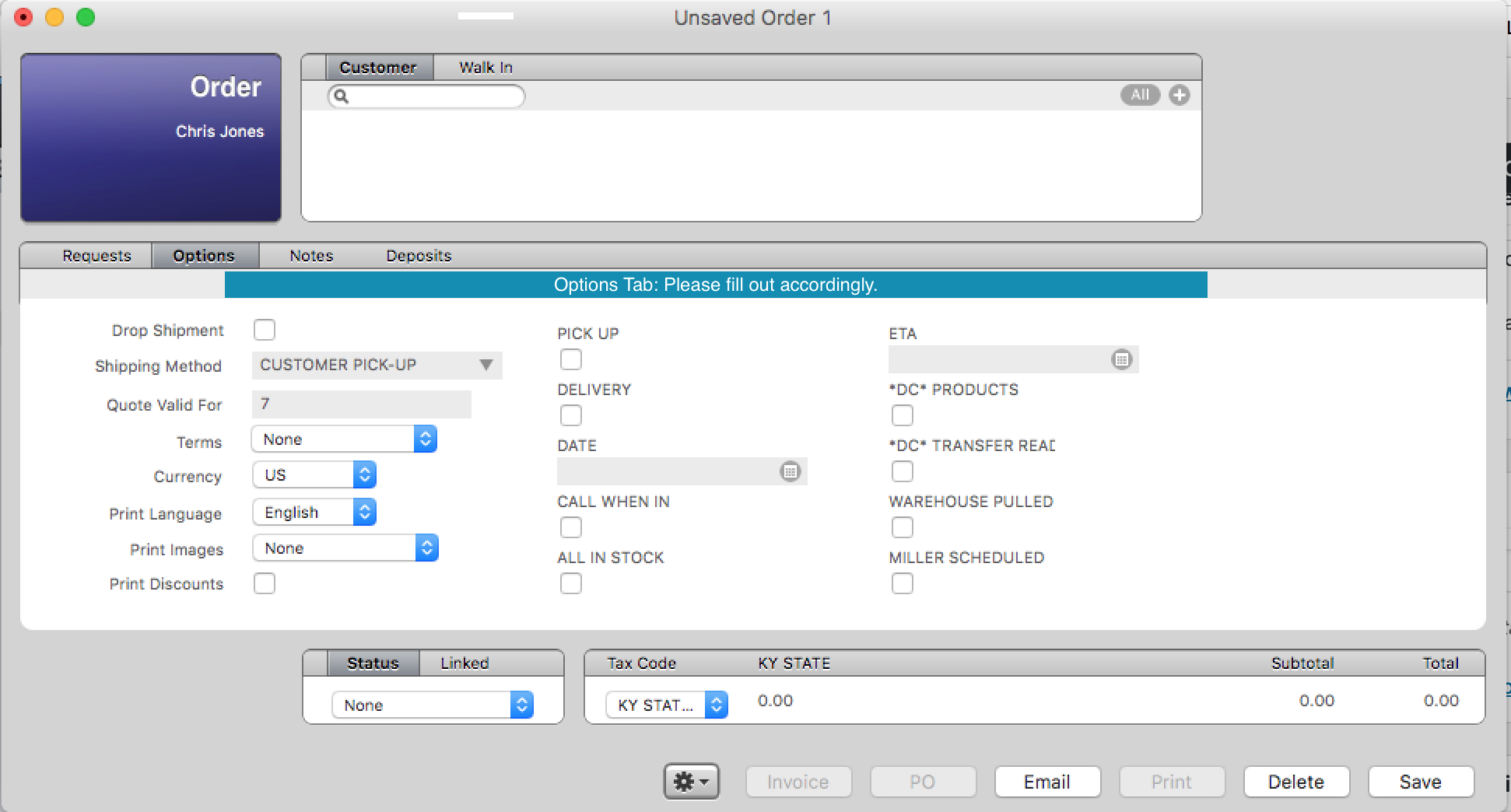Open the Print Language dropdown
This screenshot has height=812, width=1511.
tap(314, 513)
